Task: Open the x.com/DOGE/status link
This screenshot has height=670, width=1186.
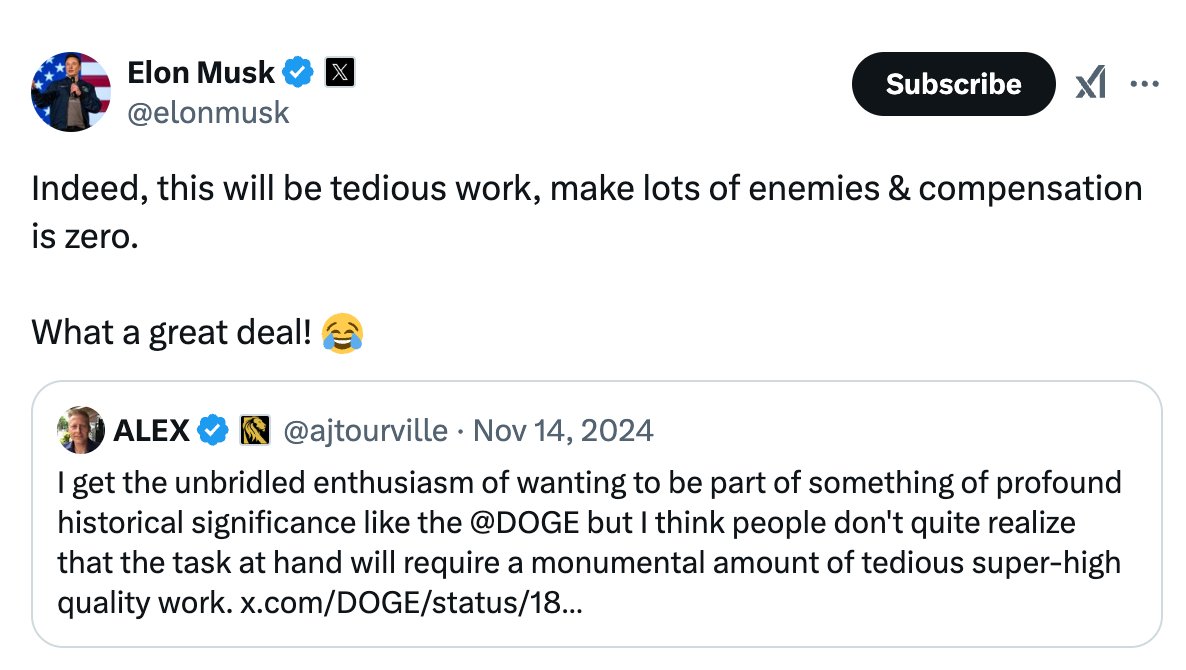Action: tap(411, 603)
